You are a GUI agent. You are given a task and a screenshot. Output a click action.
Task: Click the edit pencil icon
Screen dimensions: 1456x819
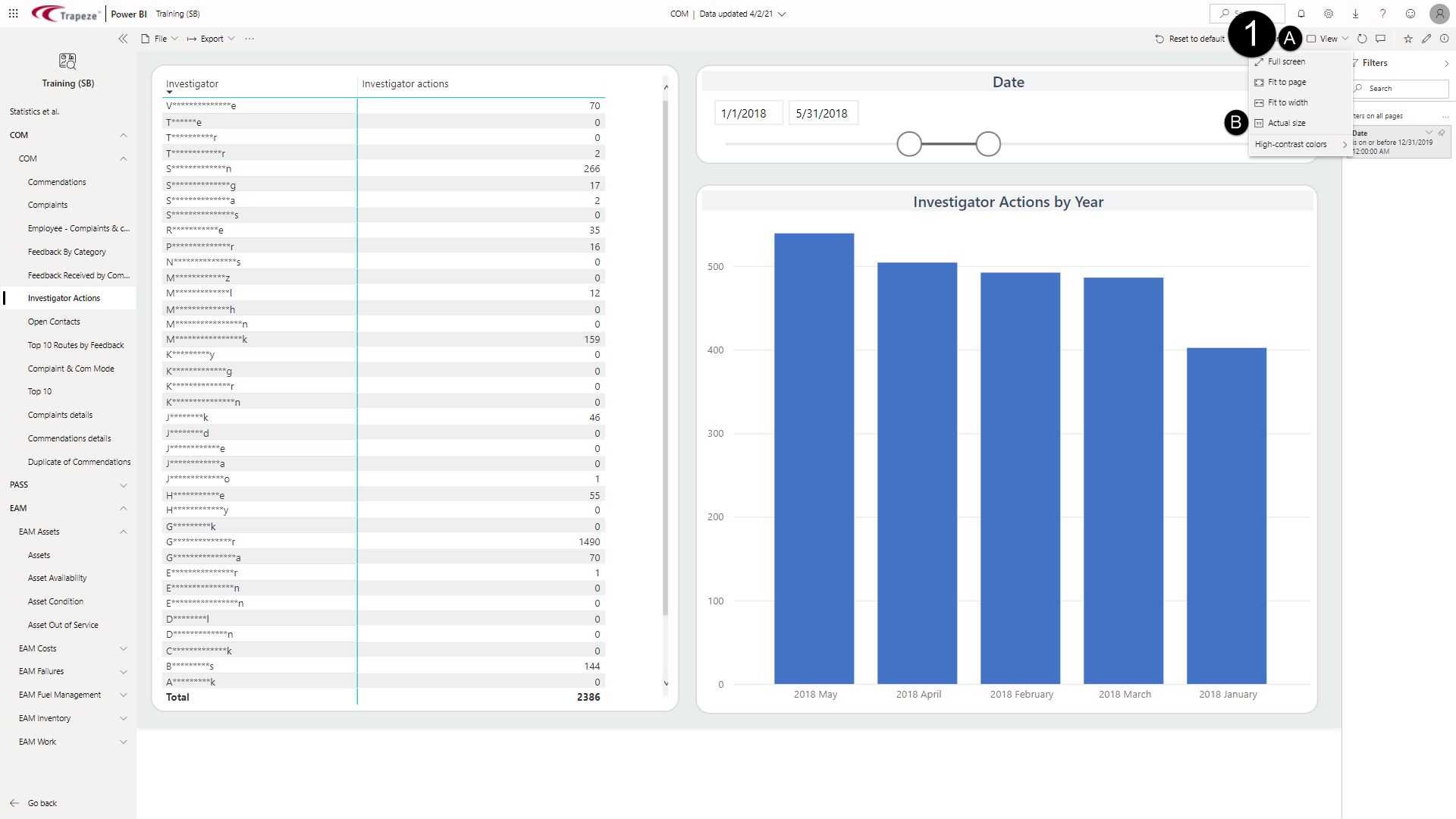click(1426, 39)
